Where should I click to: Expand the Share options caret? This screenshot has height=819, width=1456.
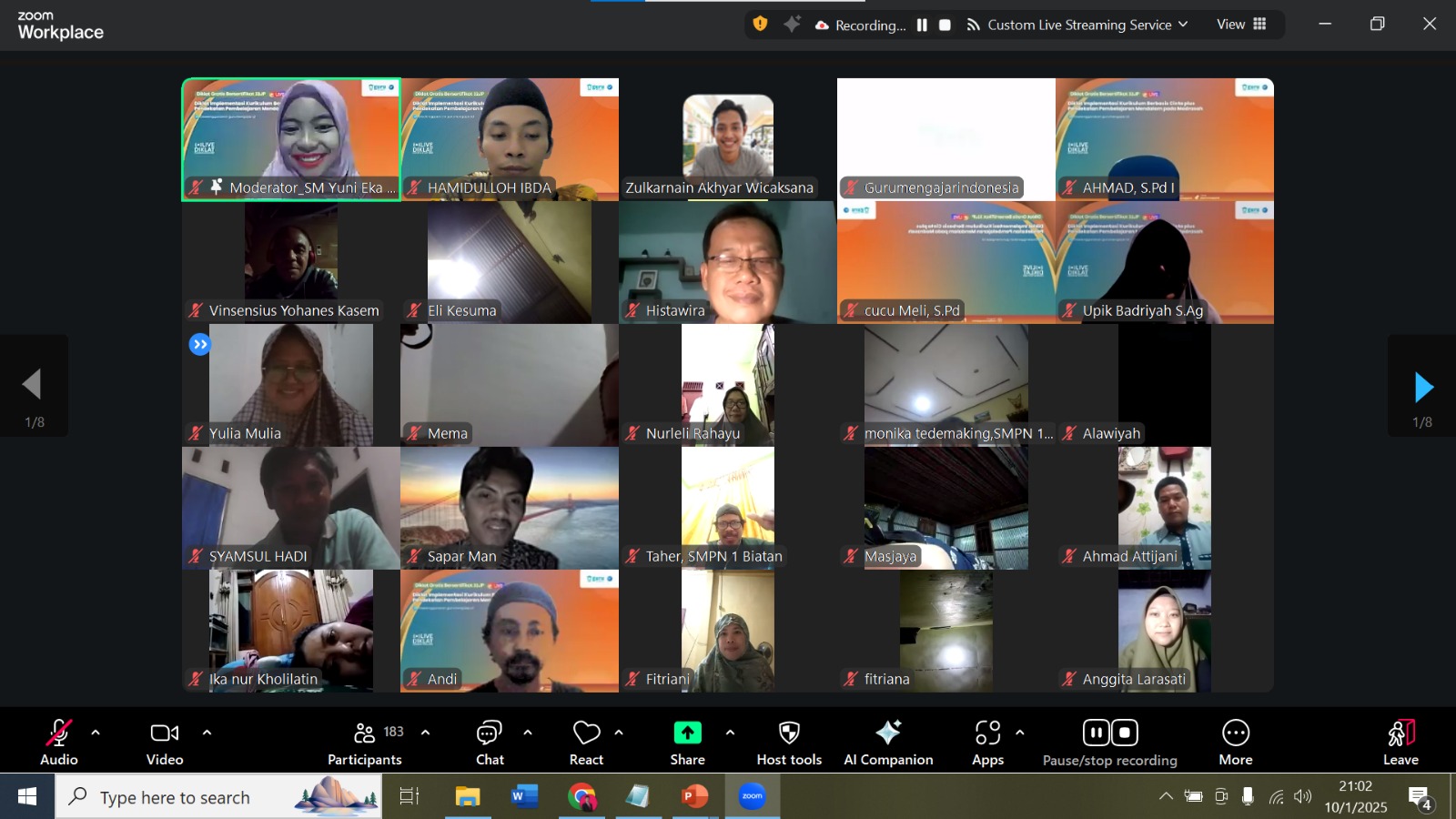730,733
